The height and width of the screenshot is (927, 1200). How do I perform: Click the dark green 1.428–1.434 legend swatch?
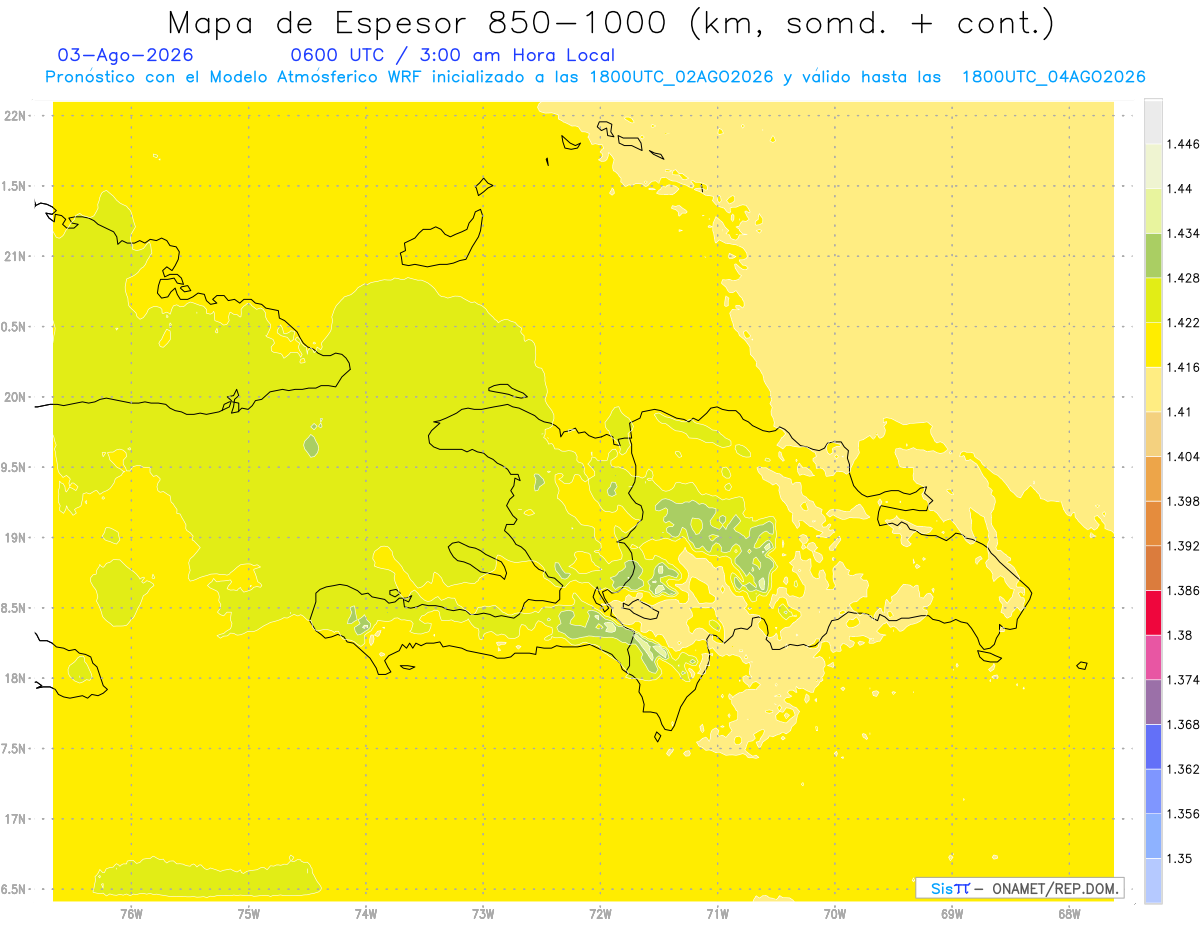point(1153,255)
